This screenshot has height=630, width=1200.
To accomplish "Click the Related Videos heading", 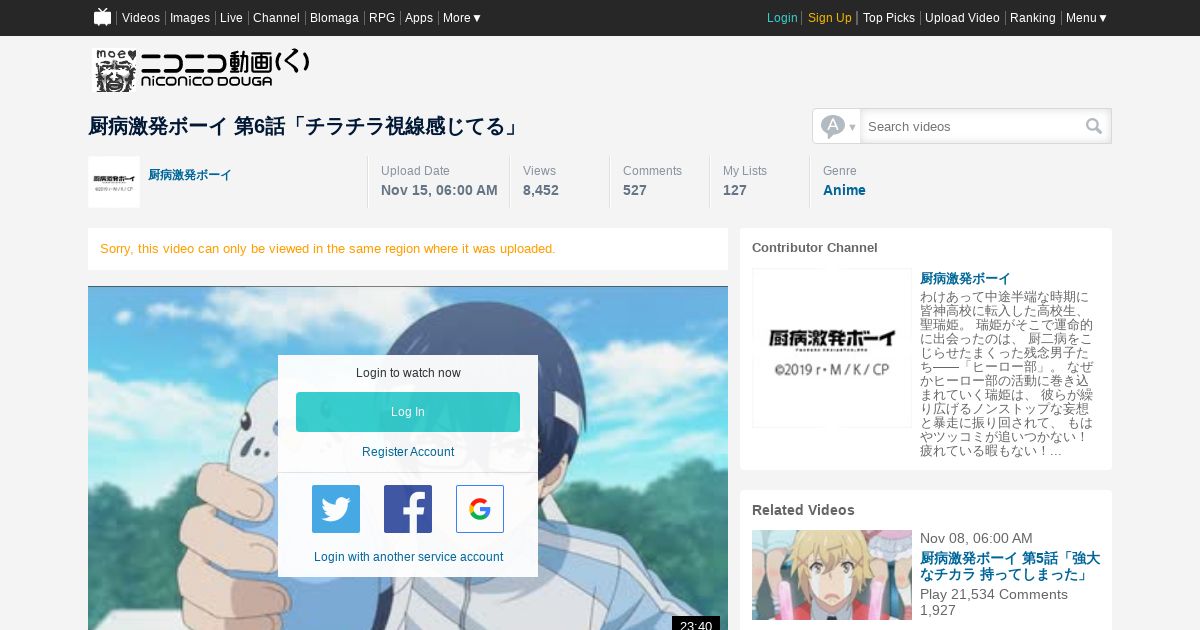I will (803, 510).
